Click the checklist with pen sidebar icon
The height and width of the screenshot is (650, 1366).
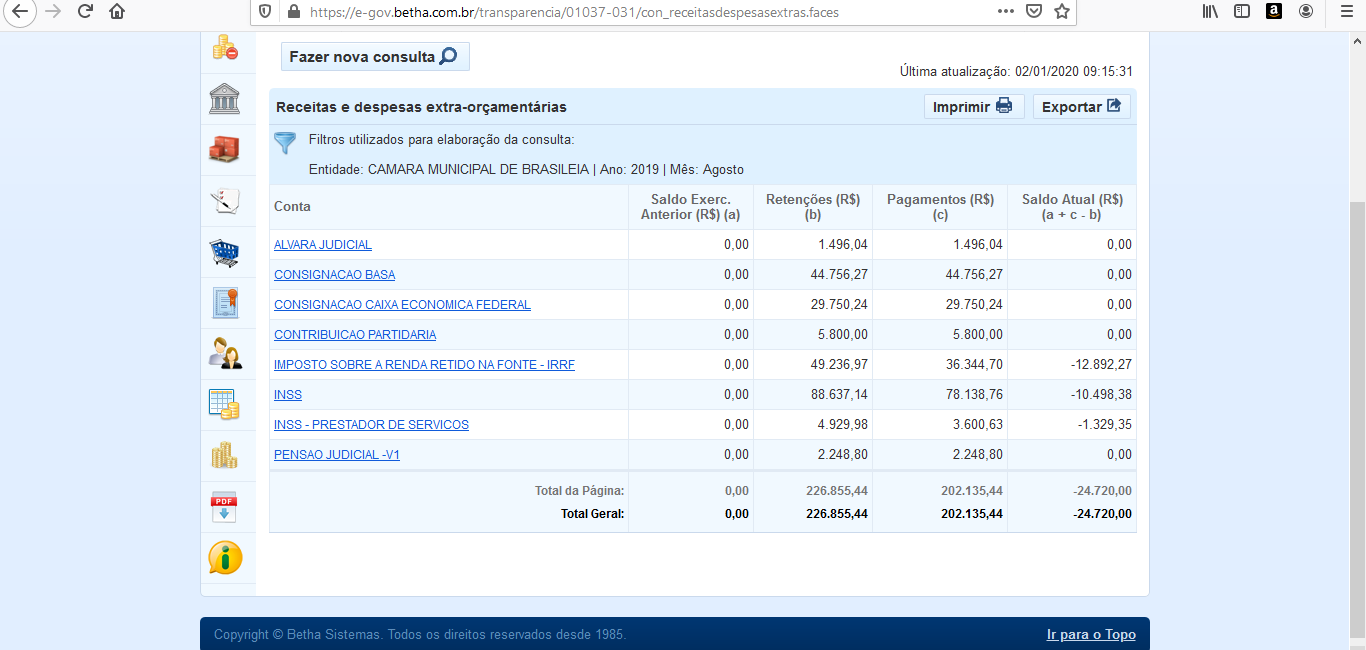(x=225, y=201)
